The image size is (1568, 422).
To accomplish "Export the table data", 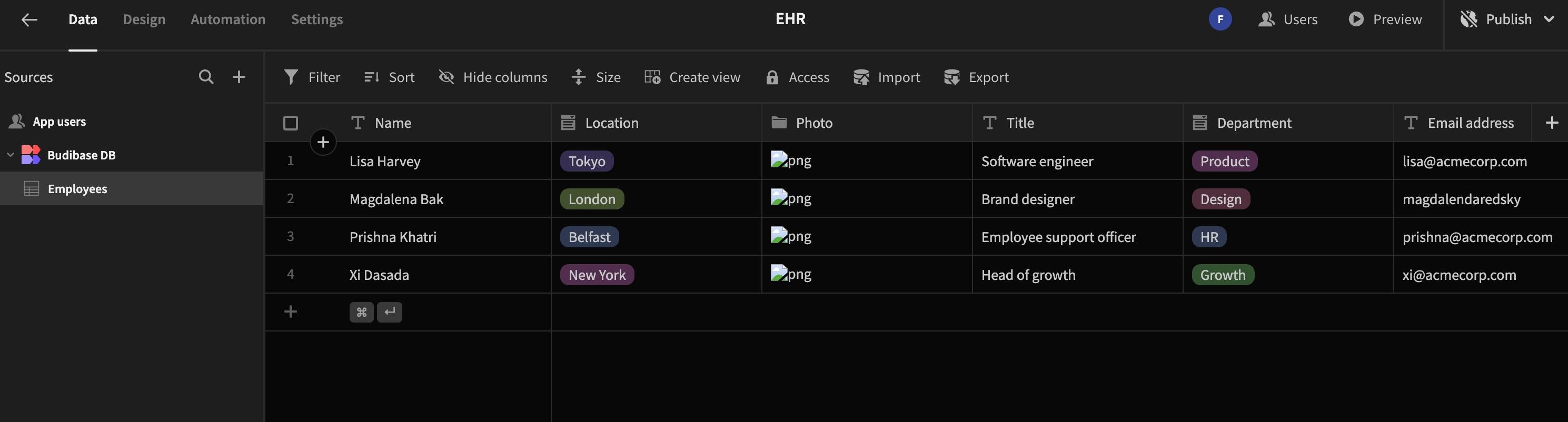I will [x=976, y=77].
